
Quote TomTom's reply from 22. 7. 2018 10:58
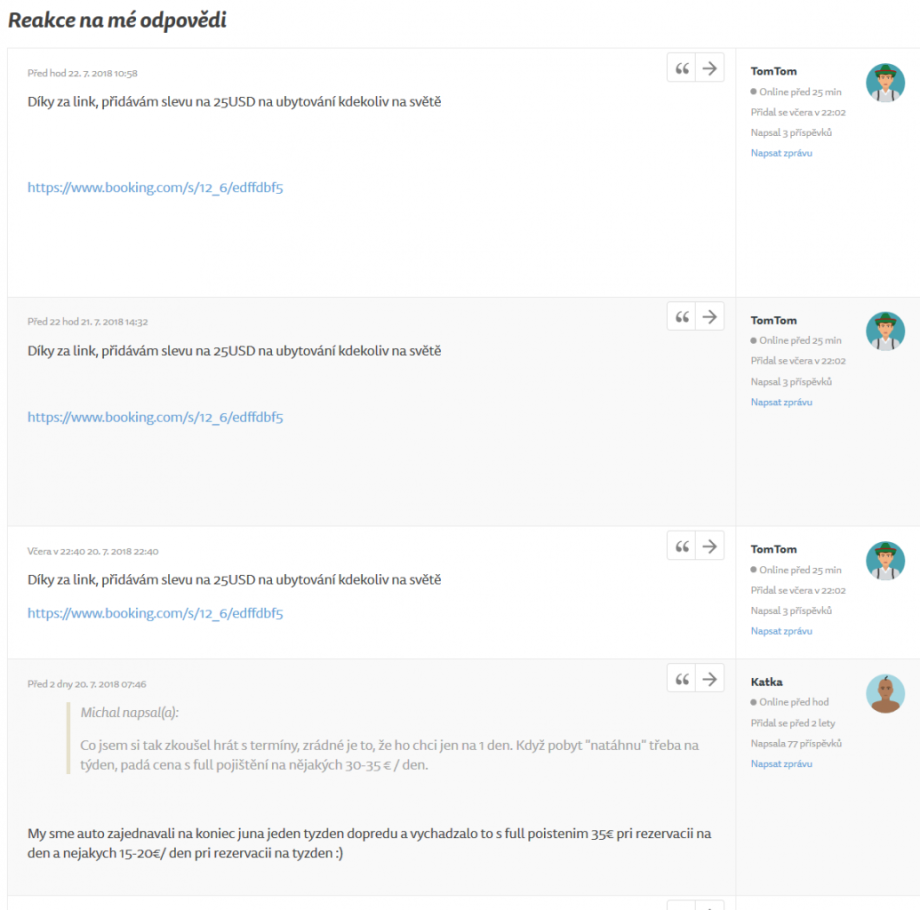(682, 68)
